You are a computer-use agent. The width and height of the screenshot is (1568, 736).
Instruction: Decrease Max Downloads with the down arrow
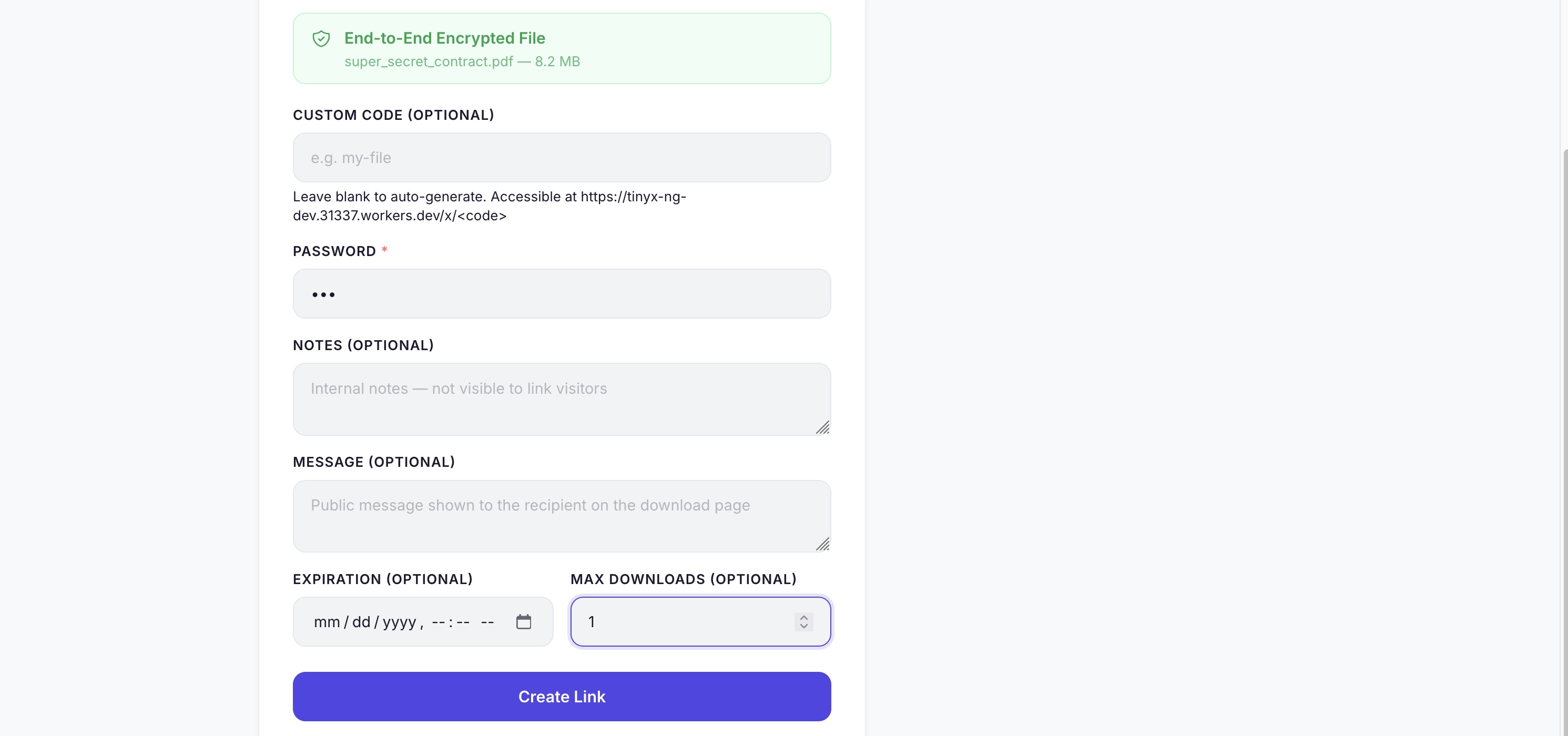pos(803,627)
